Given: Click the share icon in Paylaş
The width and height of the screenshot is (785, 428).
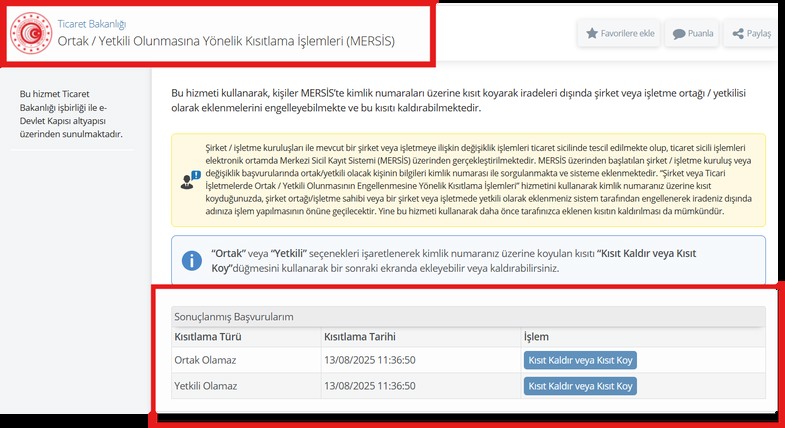Looking at the screenshot, I should 738,34.
